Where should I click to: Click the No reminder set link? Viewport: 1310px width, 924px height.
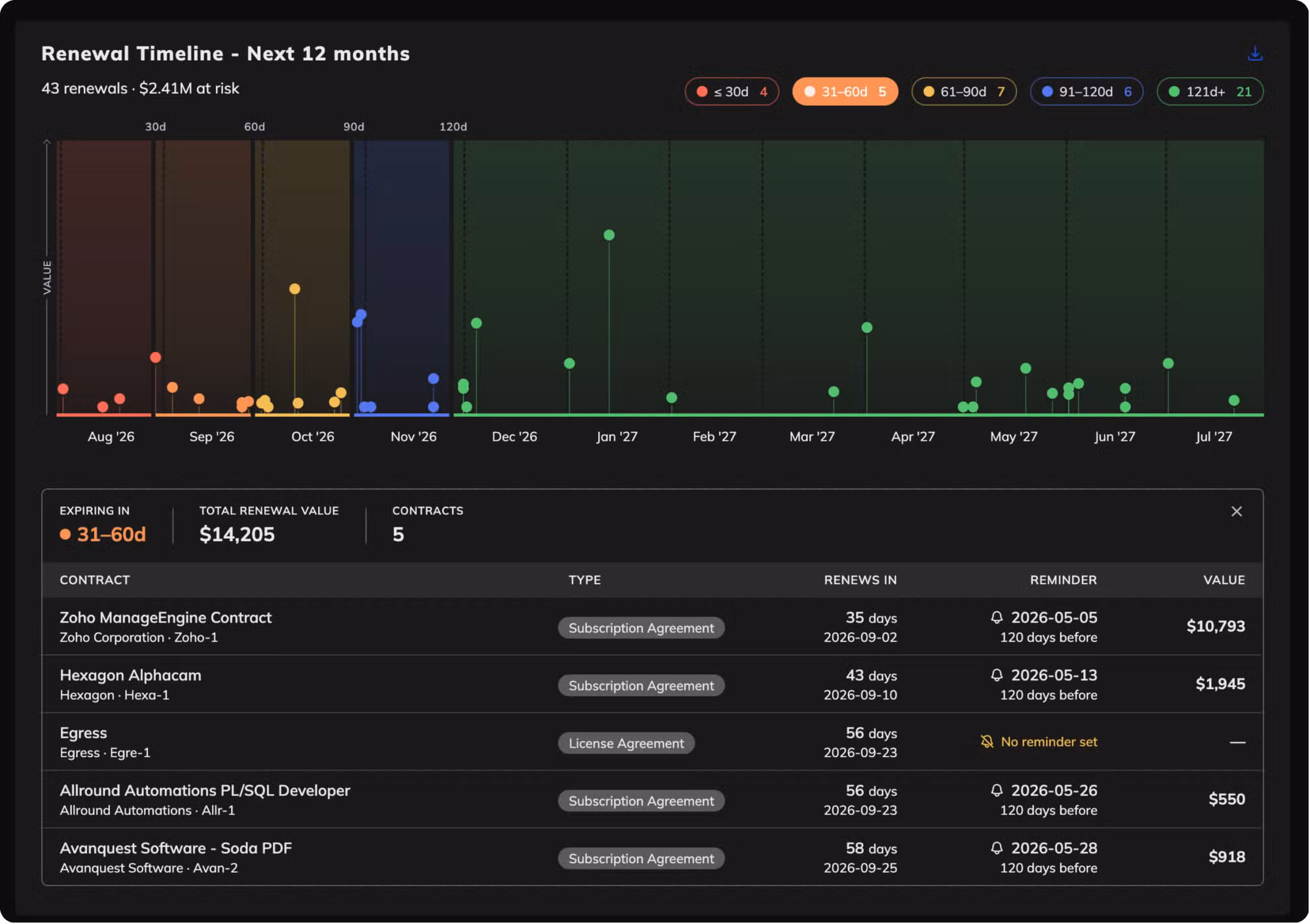pyautogui.click(x=1049, y=741)
